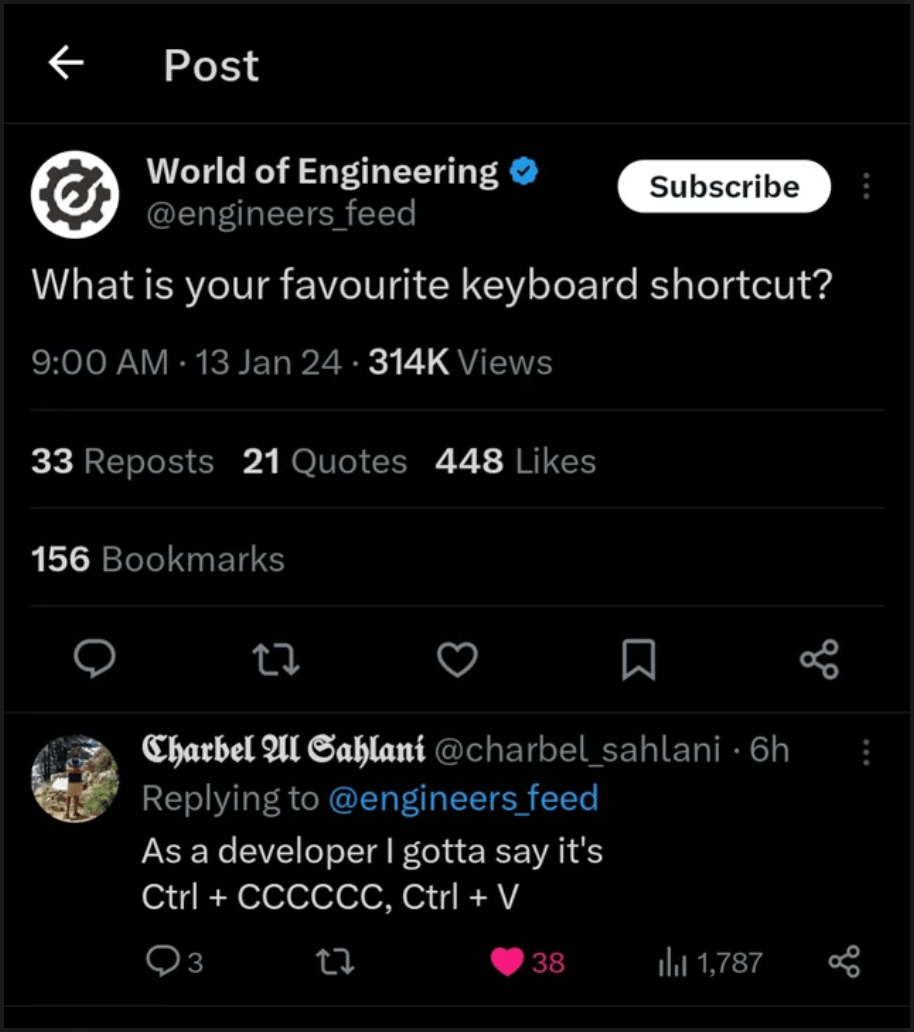Unlike Charbel's reply with the pink heart

point(509,962)
